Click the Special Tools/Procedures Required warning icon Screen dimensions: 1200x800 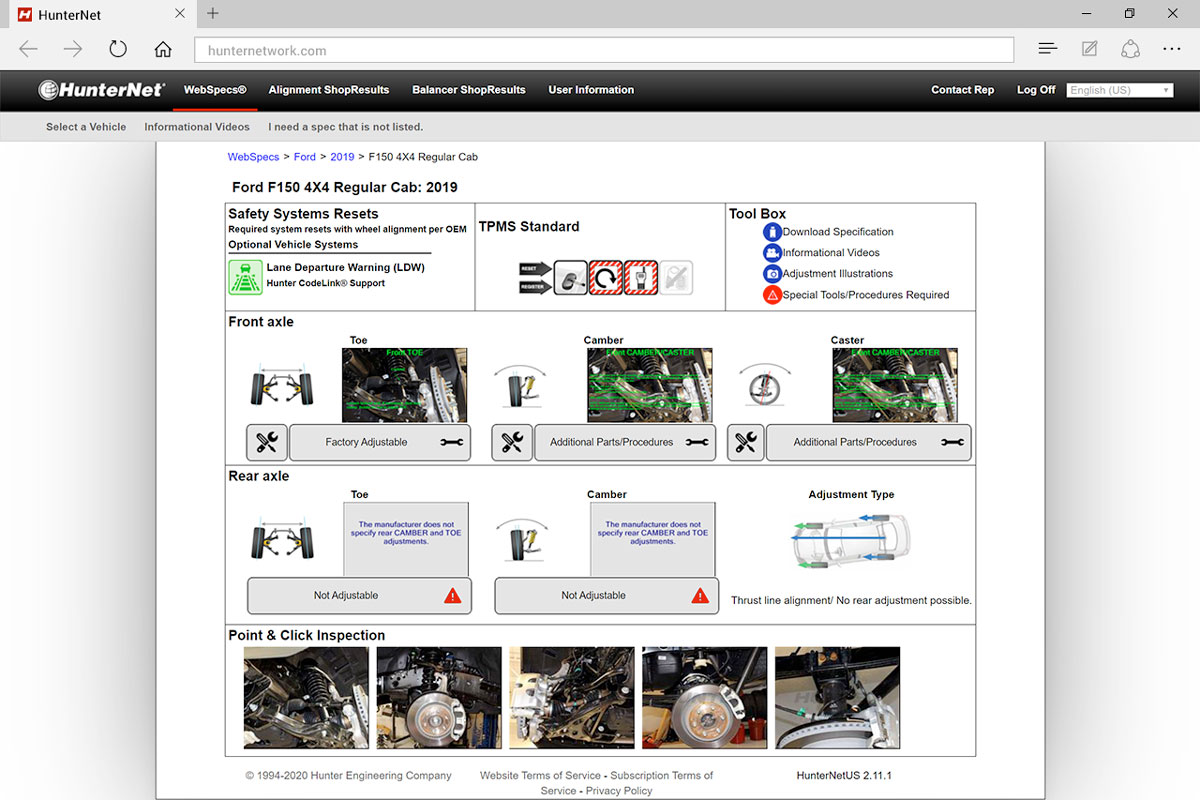click(x=772, y=294)
